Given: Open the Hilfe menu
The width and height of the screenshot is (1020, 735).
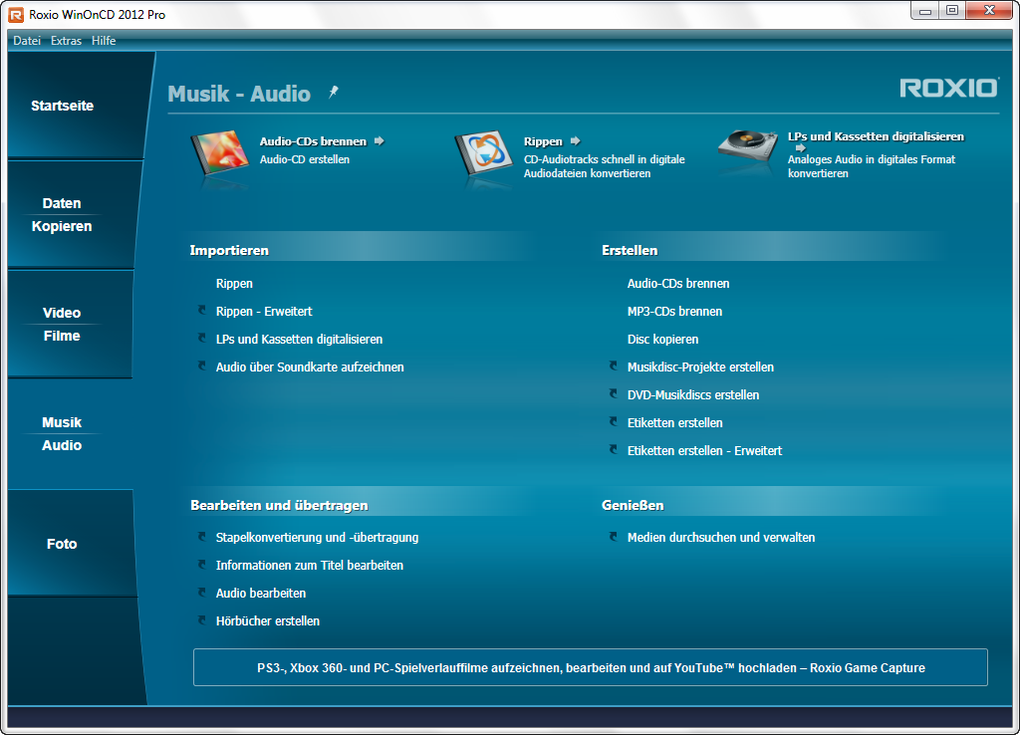Looking at the screenshot, I should click(x=103, y=40).
